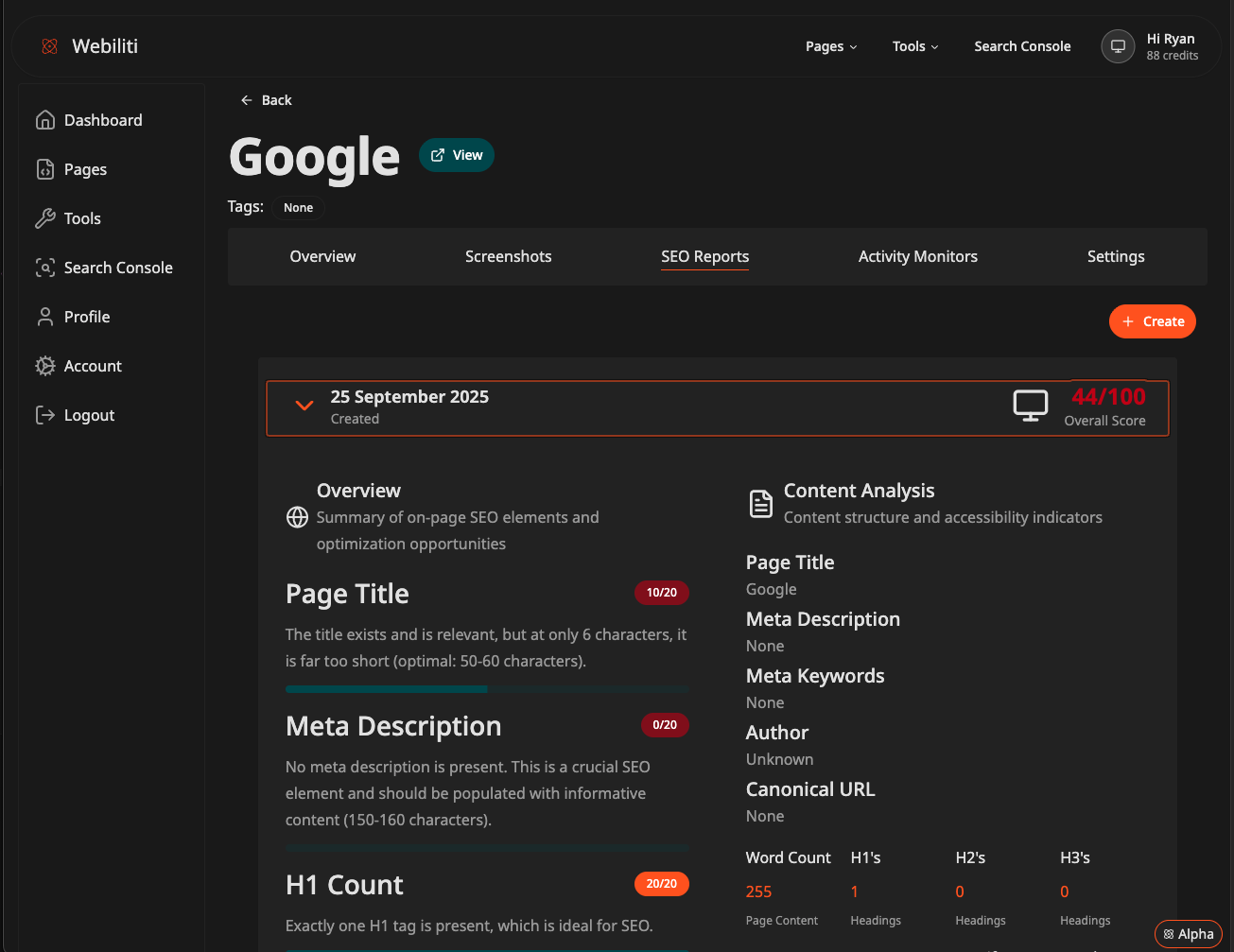This screenshot has height=952, width=1234.
Task: Click the Webiliti logo icon
Action: (50, 46)
